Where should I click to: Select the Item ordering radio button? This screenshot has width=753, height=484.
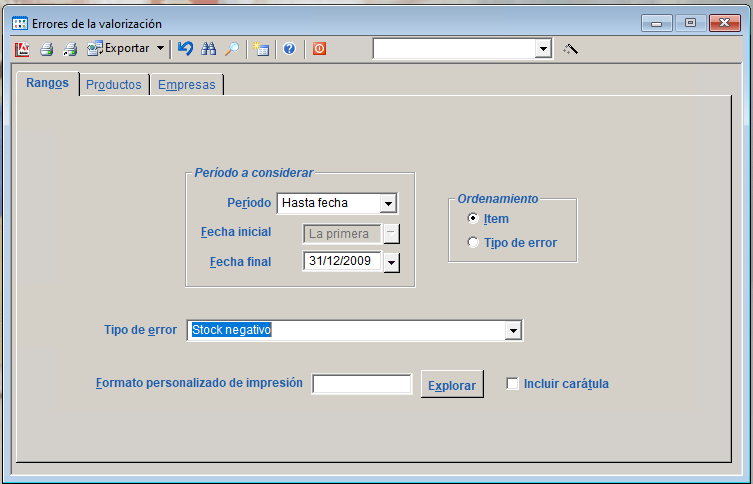(x=473, y=219)
